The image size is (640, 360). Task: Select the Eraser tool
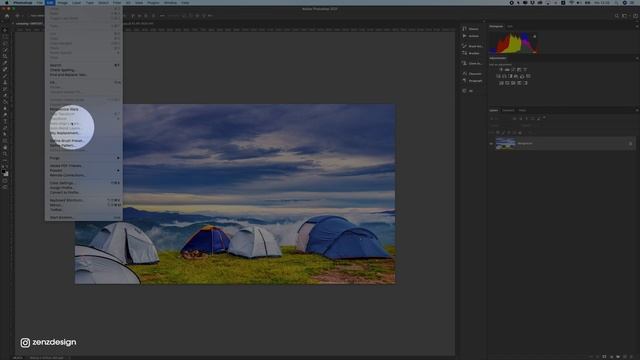click(x=5, y=96)
